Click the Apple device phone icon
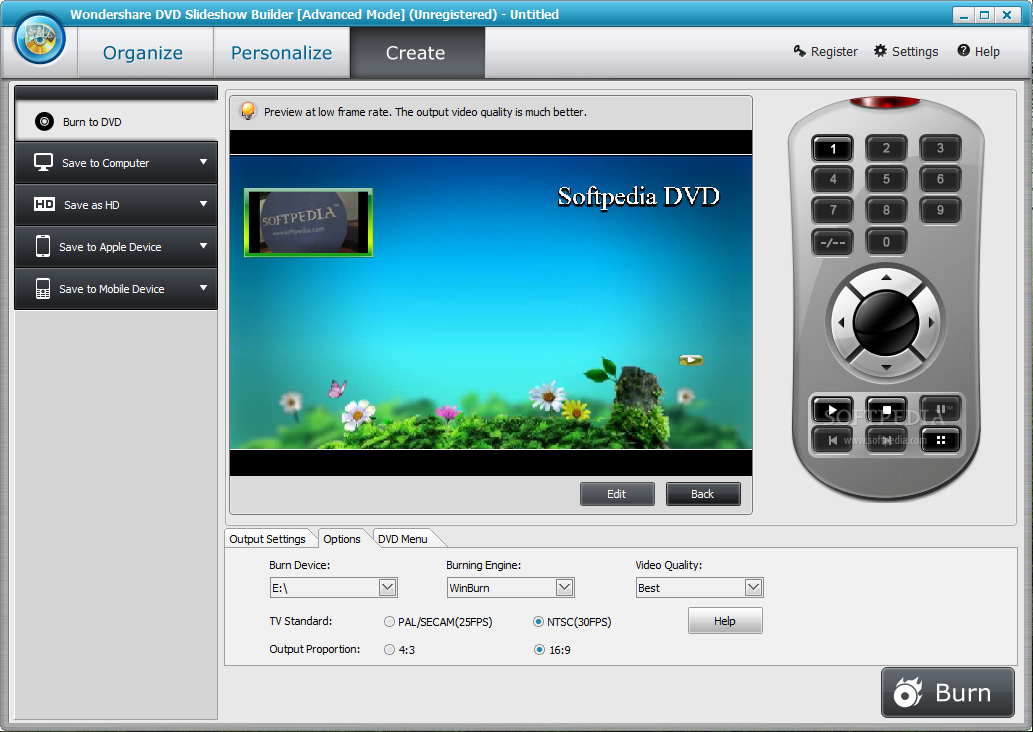The height and width of the screenshot is (732, 1033). click(x=43, y=246)
